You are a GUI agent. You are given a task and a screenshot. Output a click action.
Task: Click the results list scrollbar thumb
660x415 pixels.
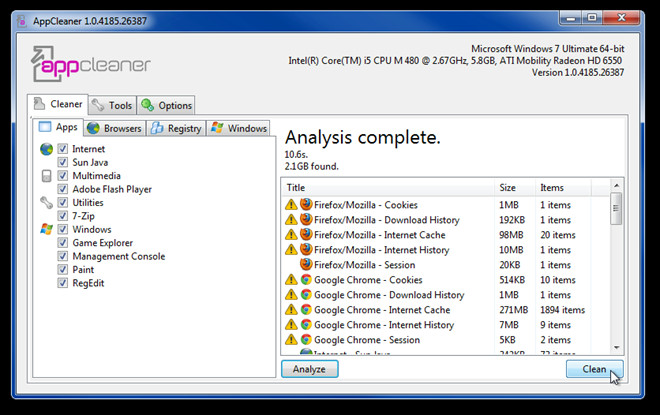pos(616,208)
